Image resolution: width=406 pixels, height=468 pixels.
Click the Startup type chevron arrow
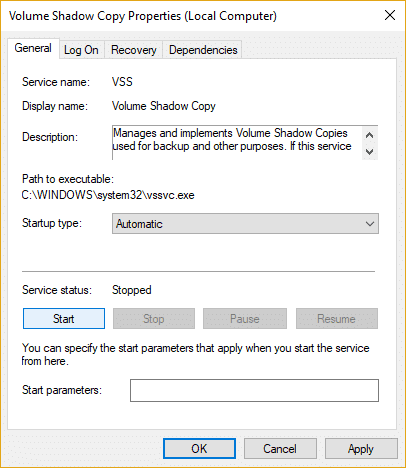click(x=370, y=224)
